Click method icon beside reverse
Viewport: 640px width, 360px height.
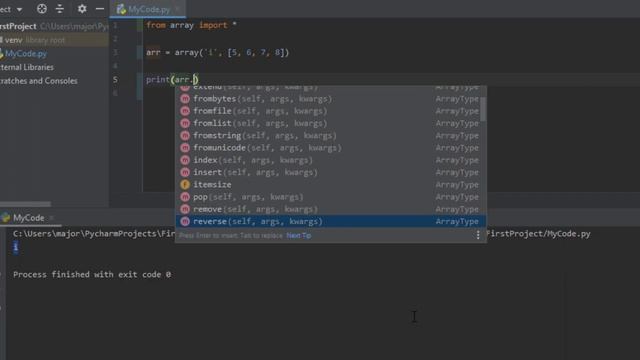pos(185,221)
